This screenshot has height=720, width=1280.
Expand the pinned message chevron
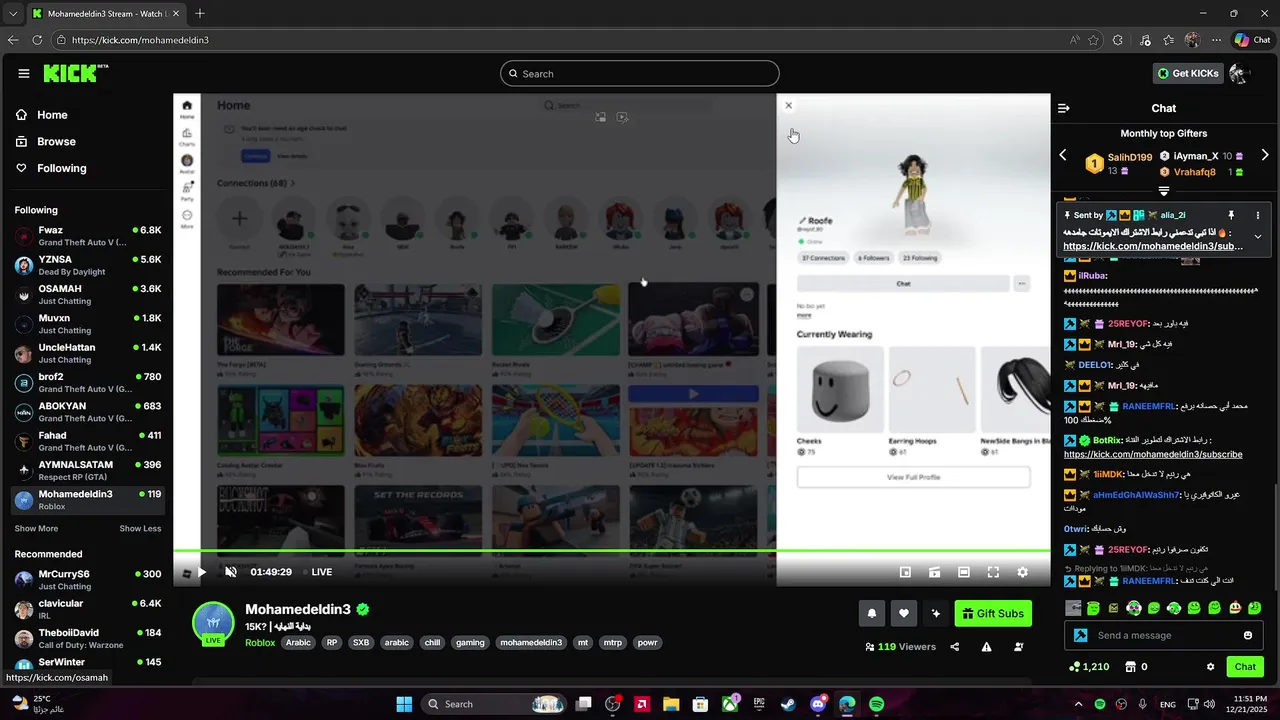point(1258,237)
